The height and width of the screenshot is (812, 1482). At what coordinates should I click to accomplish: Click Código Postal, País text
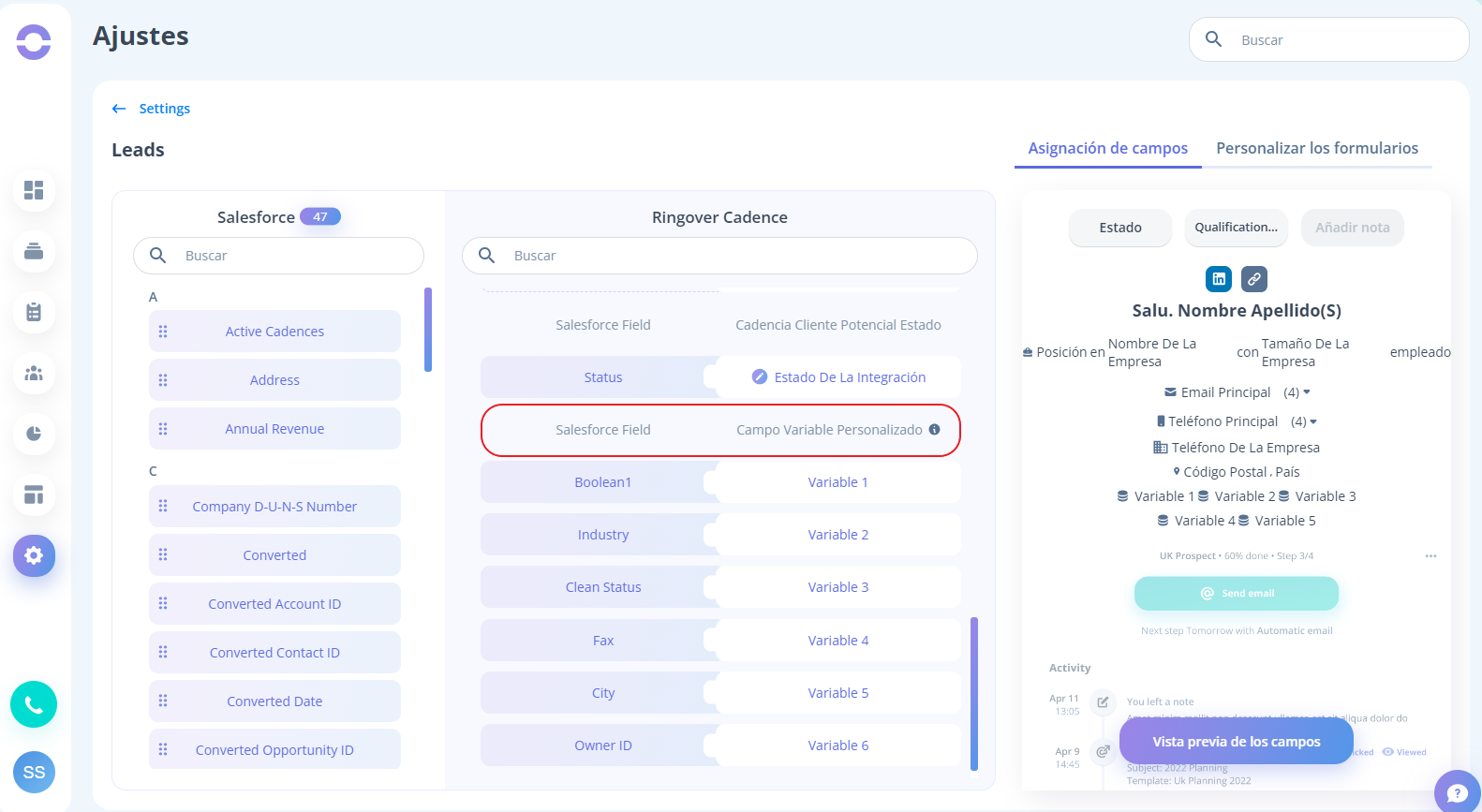click(1241, 472)
